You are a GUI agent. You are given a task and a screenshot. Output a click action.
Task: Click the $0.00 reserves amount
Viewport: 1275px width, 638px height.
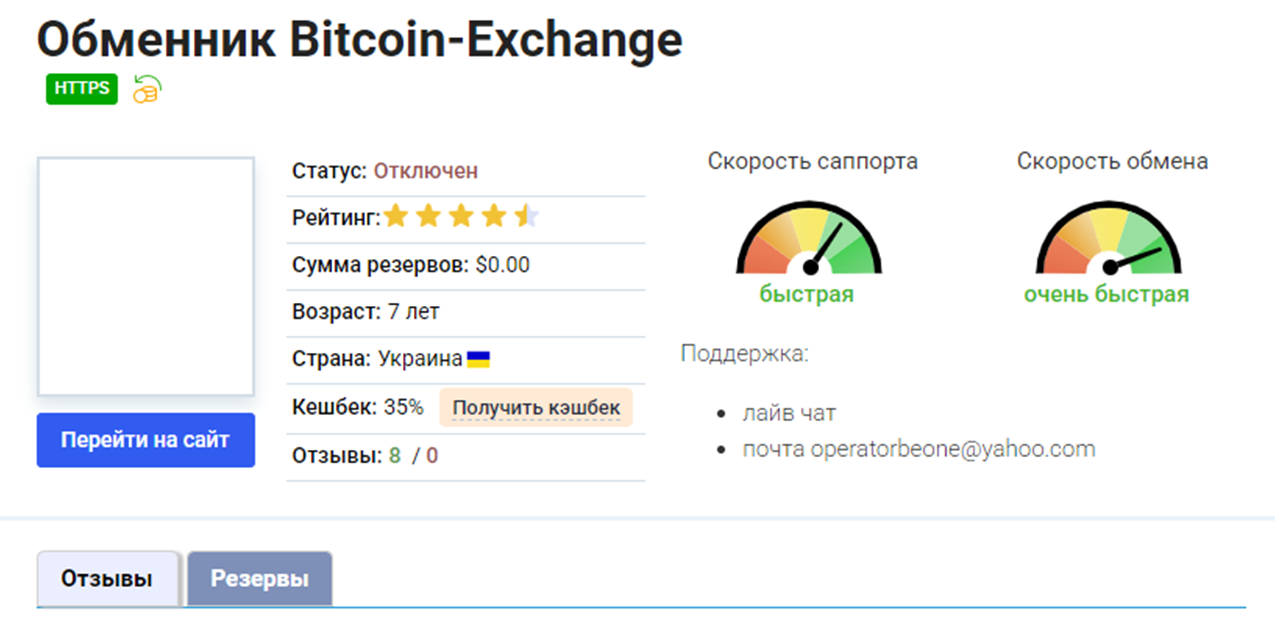[503, 265]
